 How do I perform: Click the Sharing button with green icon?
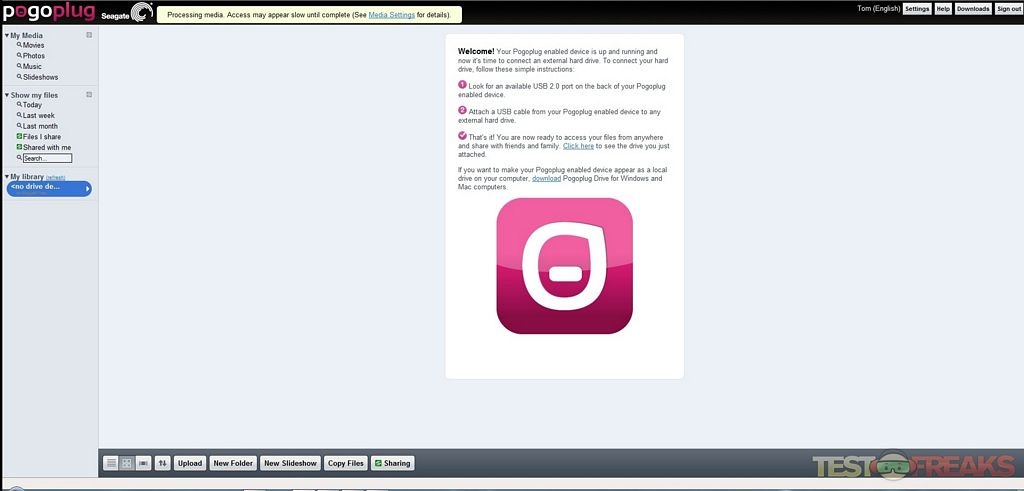click(391, 463)
